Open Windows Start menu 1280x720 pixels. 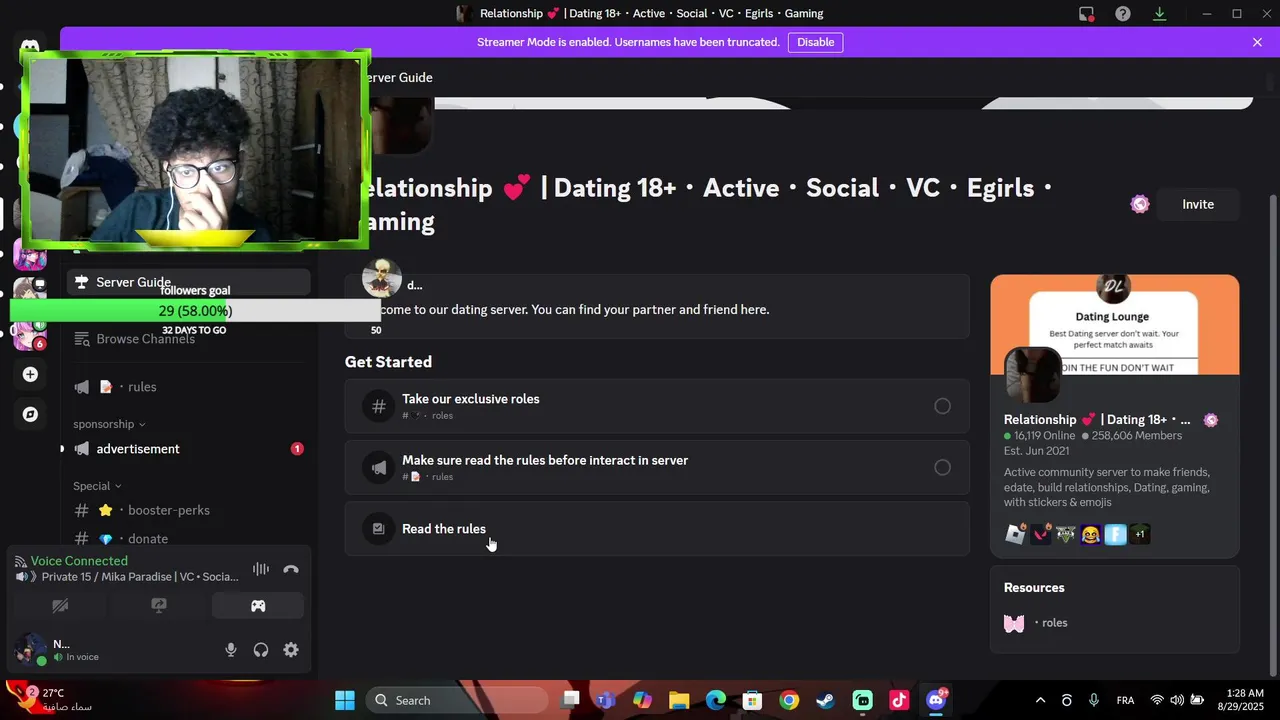345,700
